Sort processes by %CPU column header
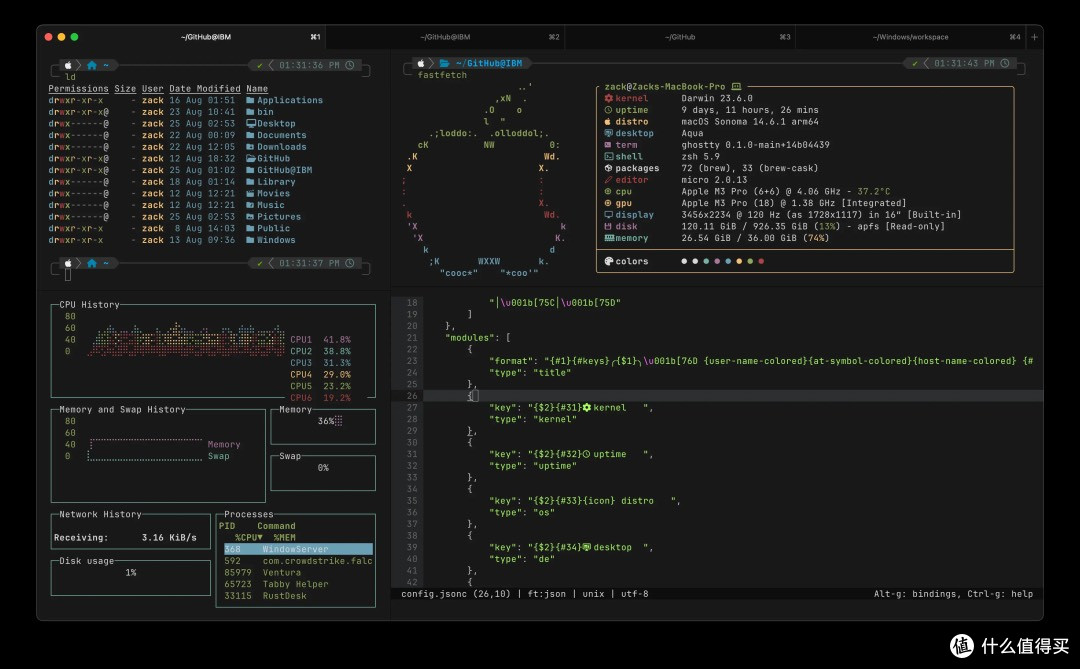The height and width of the screenshot is (669, 1080). coord(249,537)
